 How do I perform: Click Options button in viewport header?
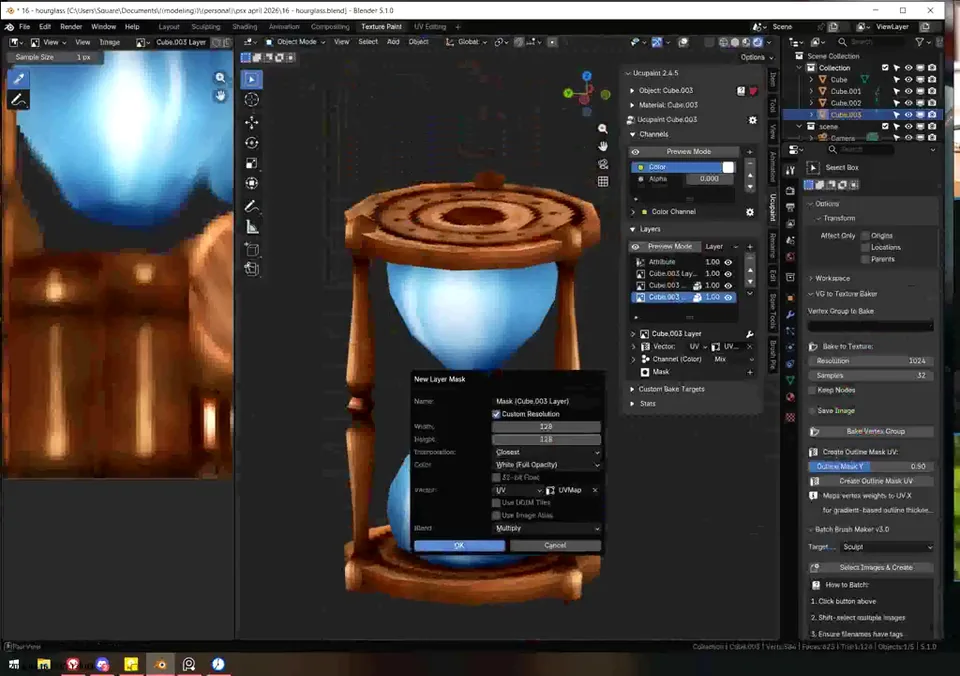click(x=757, y=57)
